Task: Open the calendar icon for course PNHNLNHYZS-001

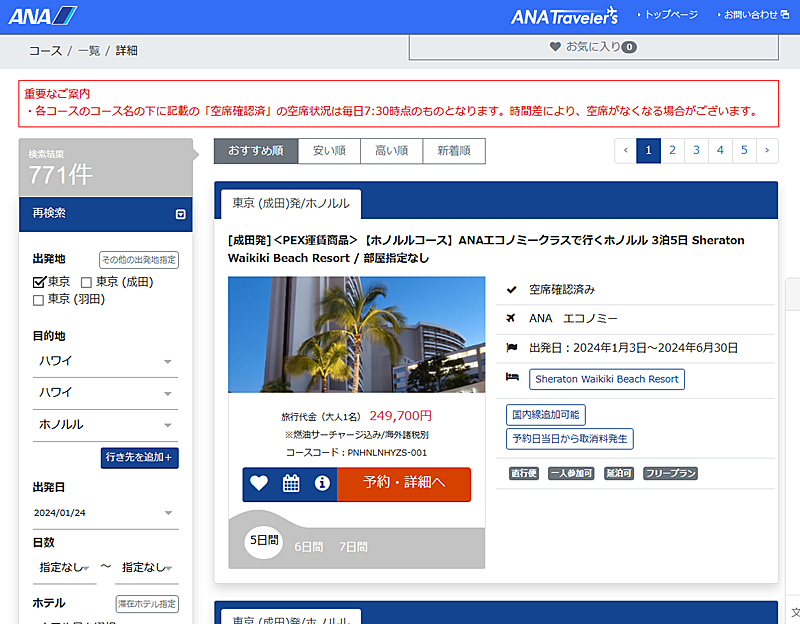Action: click(x=291, y=483)
